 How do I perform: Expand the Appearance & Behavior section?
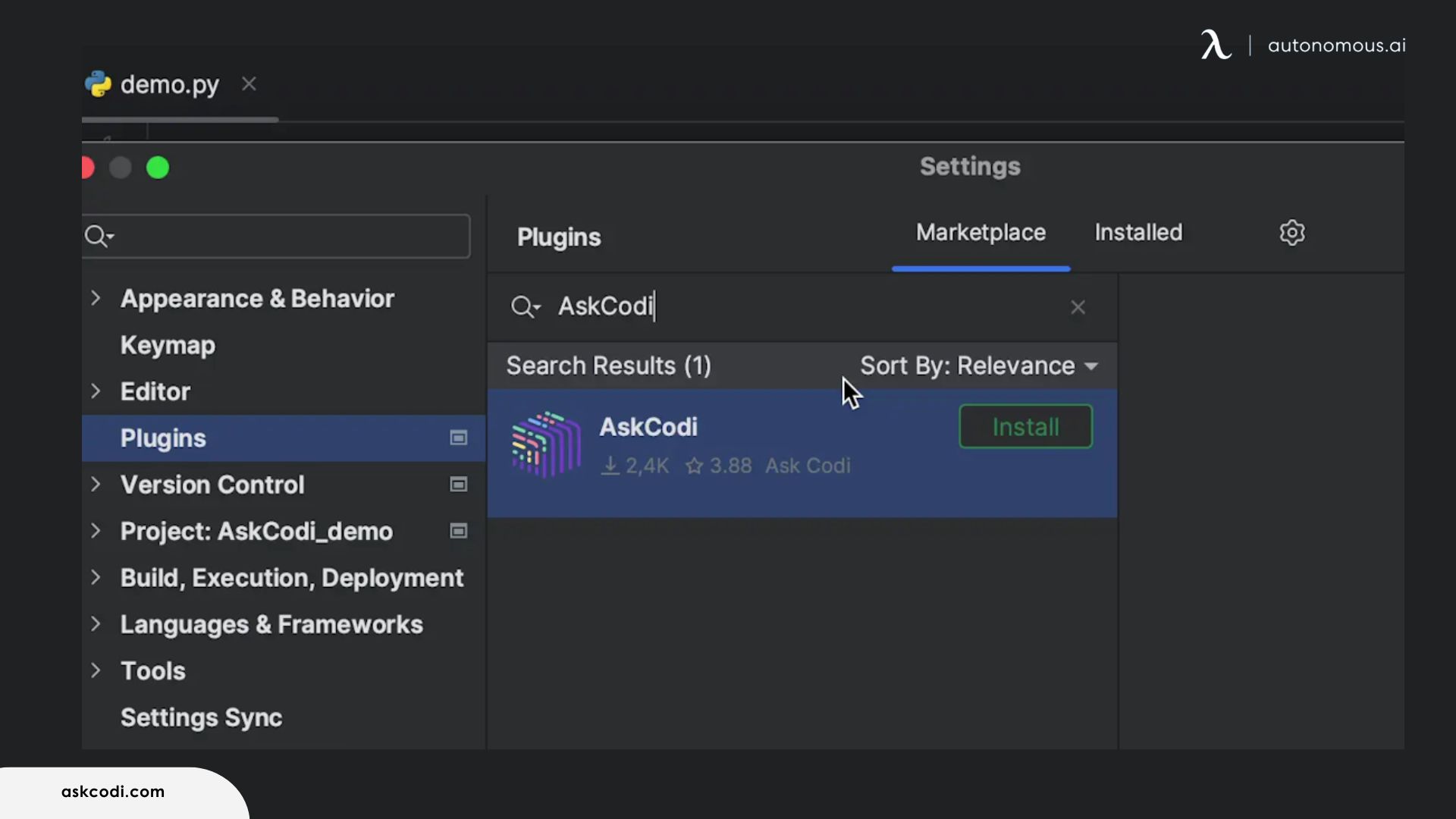point(96,298)
